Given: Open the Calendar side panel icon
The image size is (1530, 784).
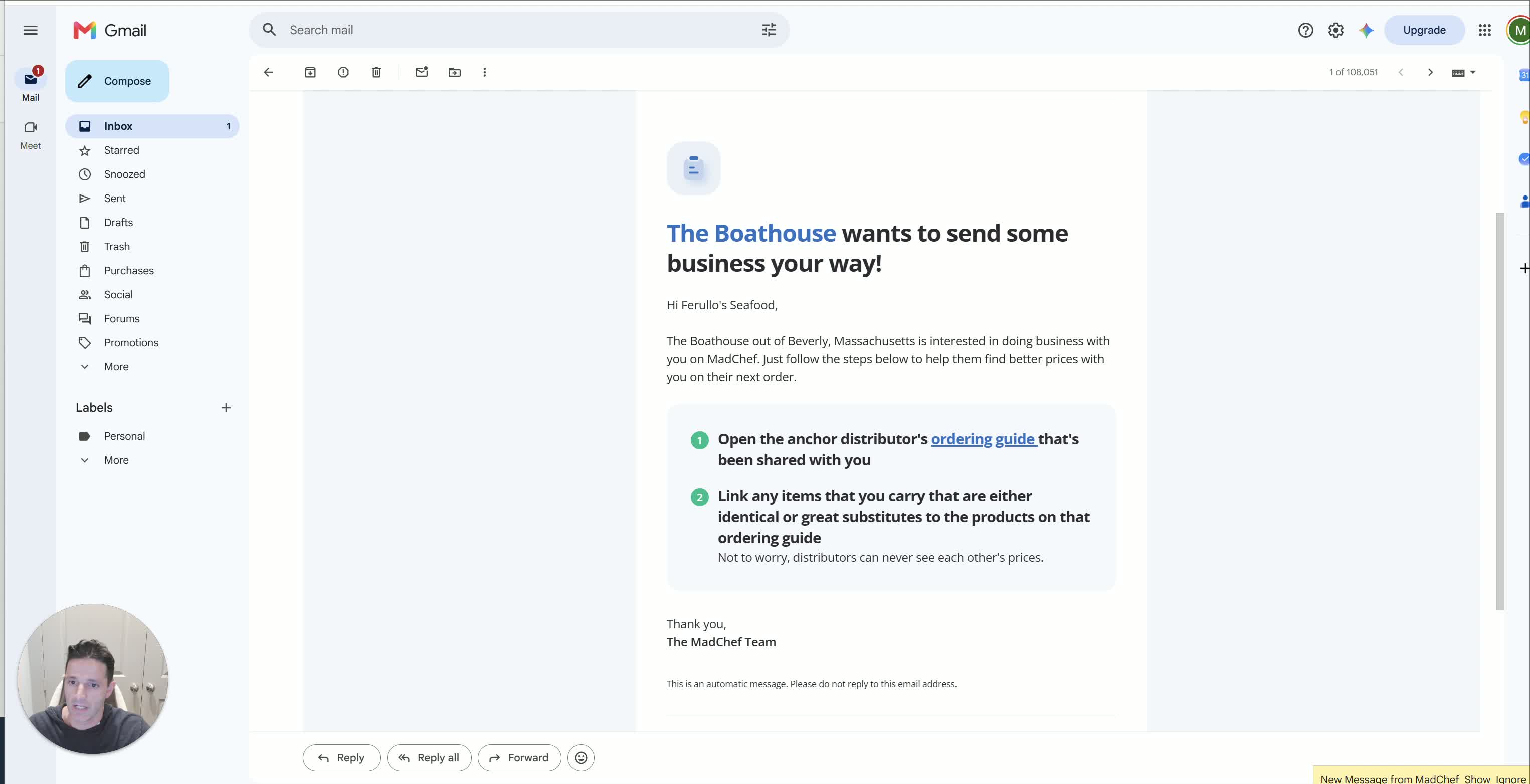Looking at the screenshot, I should coord(1524,75).
